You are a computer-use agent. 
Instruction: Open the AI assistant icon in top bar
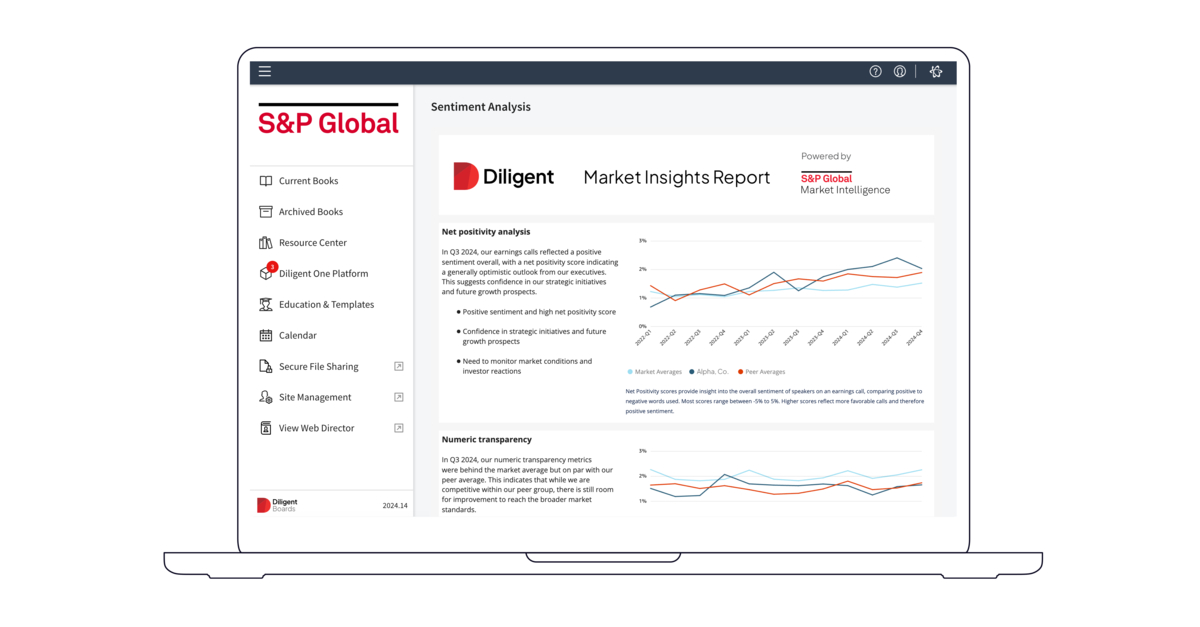click(936, 71)
